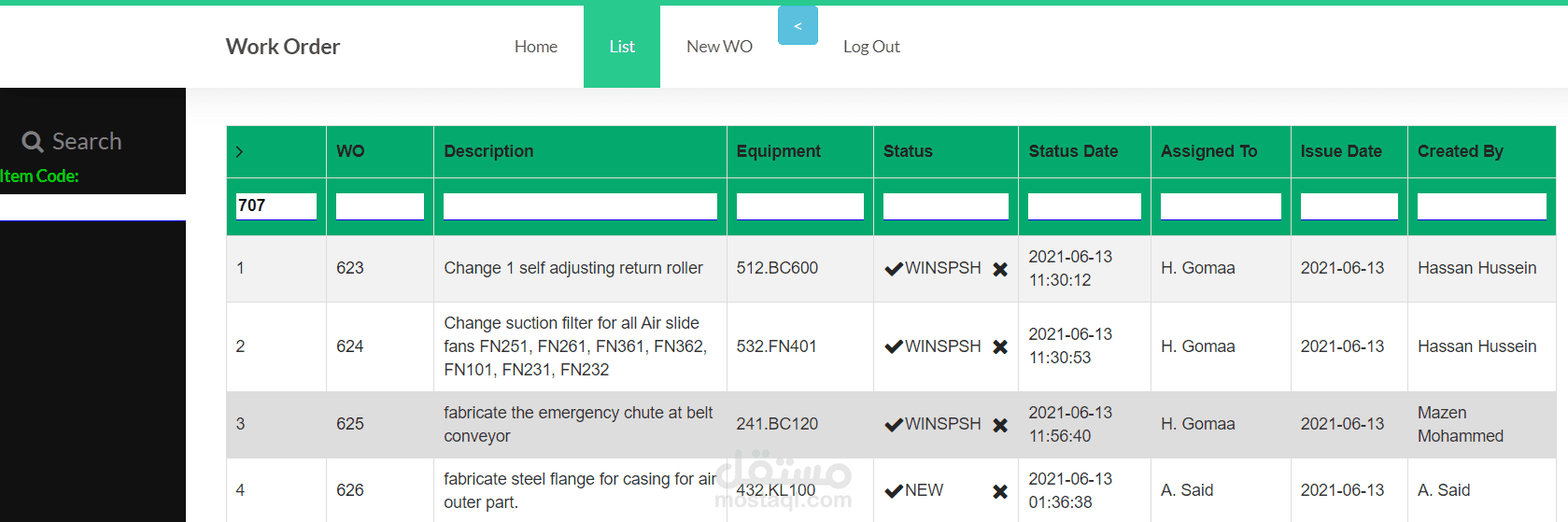Viewport: 1568px width, 522px height.
Task: Switch to the List tab
Action: click(x=622, y=47)
